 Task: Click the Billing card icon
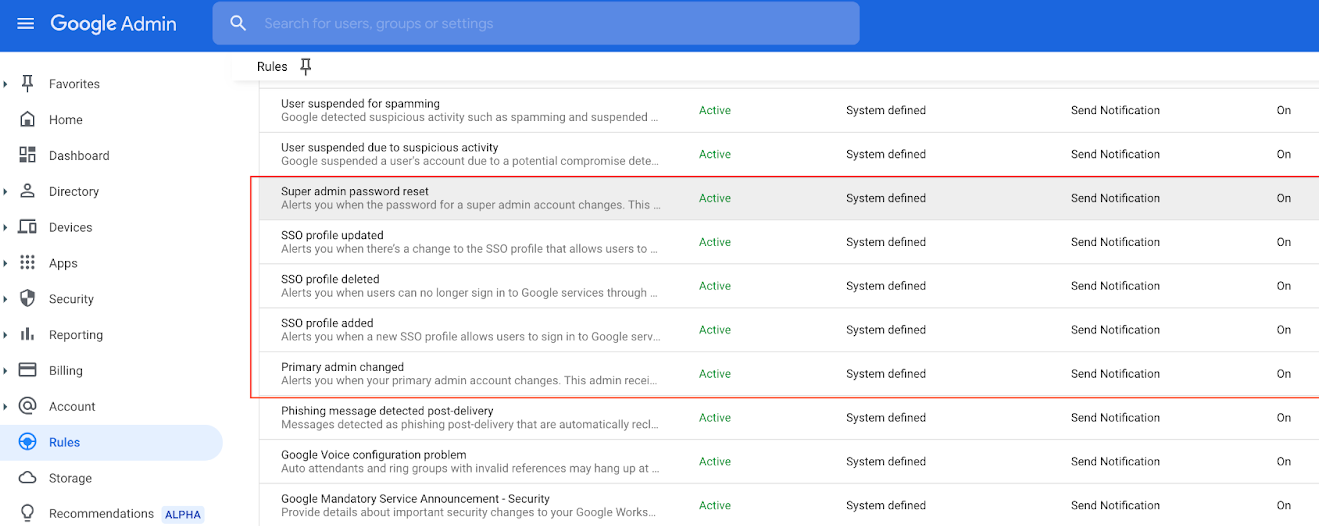(28, 370)
